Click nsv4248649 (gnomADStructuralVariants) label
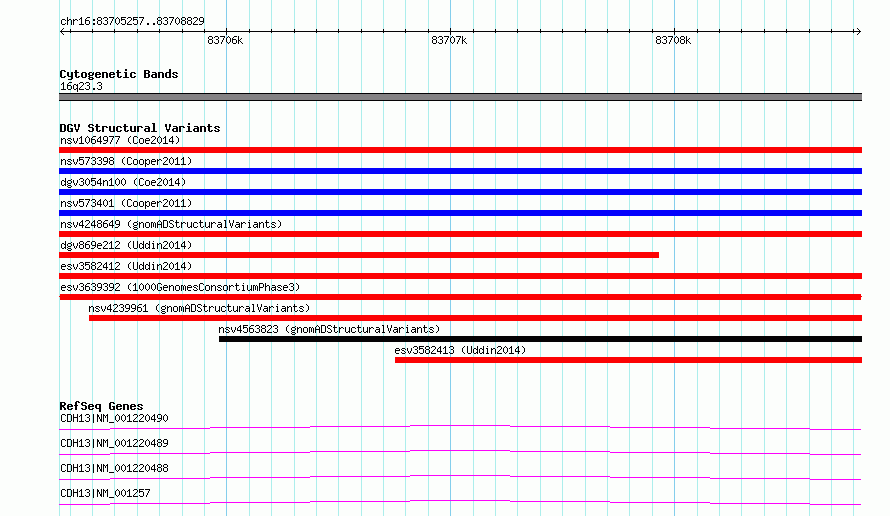Image resolution: width=890 pixels, height=516 pixels. coord(171,224)
